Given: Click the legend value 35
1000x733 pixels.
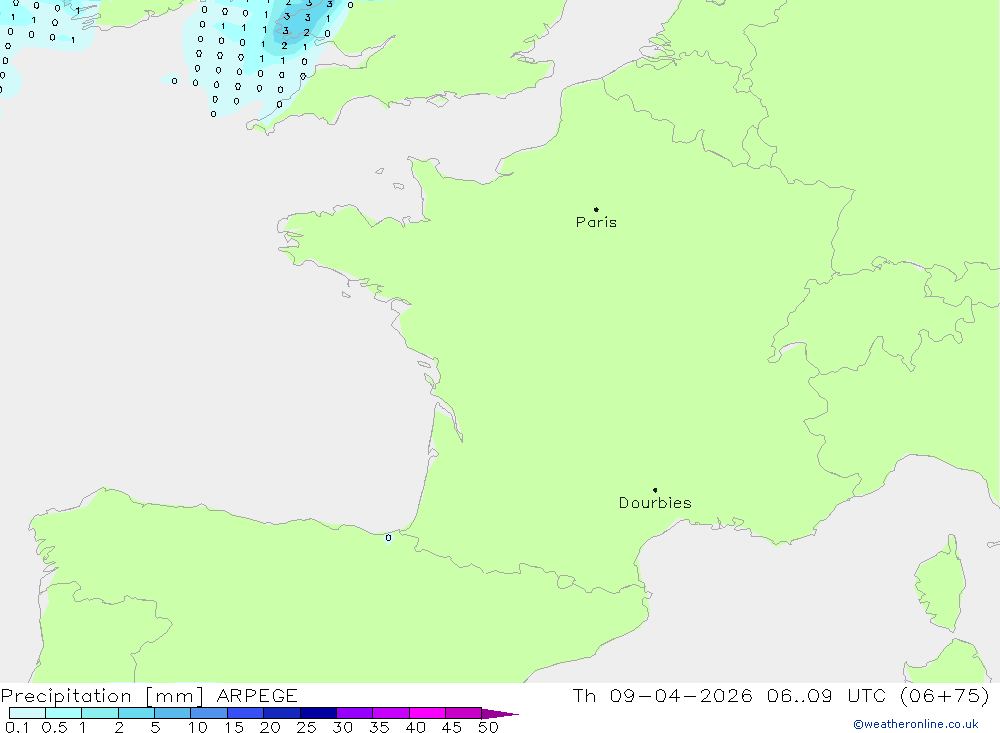Looking at the screenshot, I should pos(379,727).
